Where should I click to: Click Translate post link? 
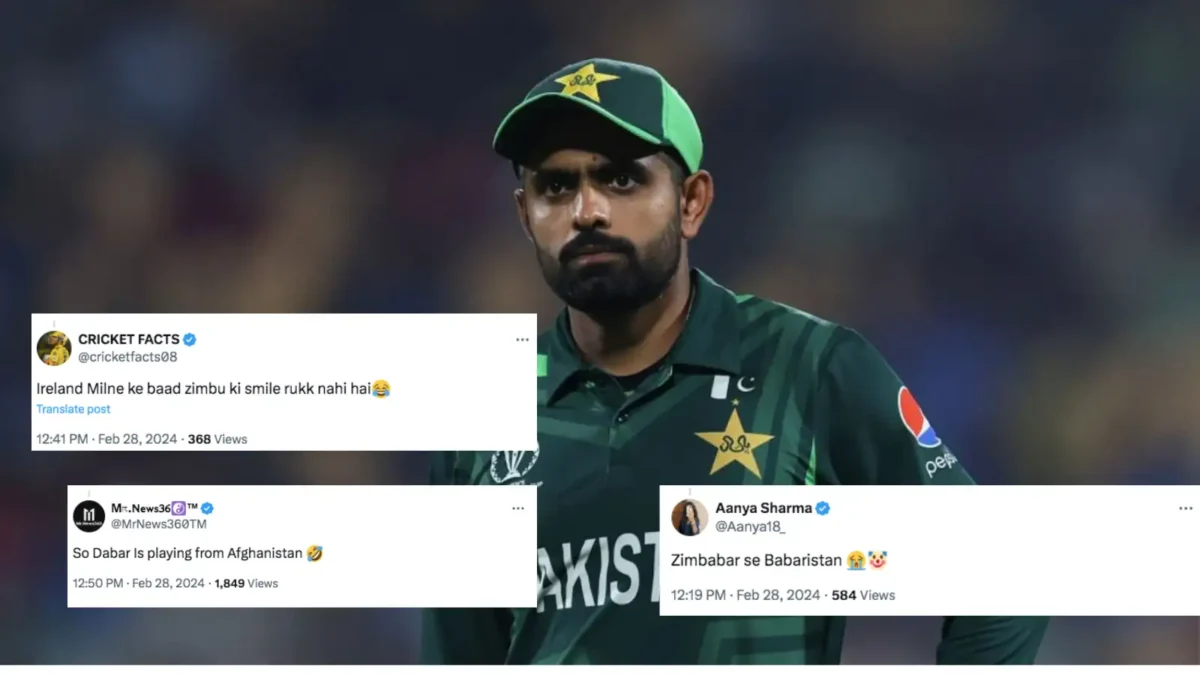click(x=73, y=409)
